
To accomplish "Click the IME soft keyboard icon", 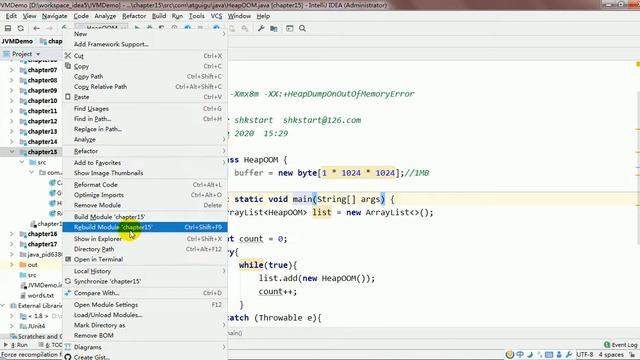I will point(549,355).
